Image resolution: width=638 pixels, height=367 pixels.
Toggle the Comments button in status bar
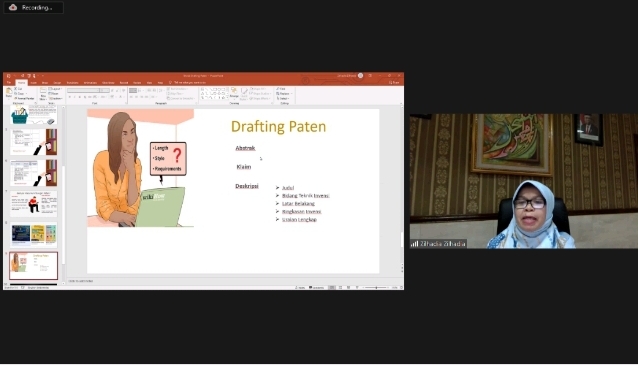(x=317, y=288)
